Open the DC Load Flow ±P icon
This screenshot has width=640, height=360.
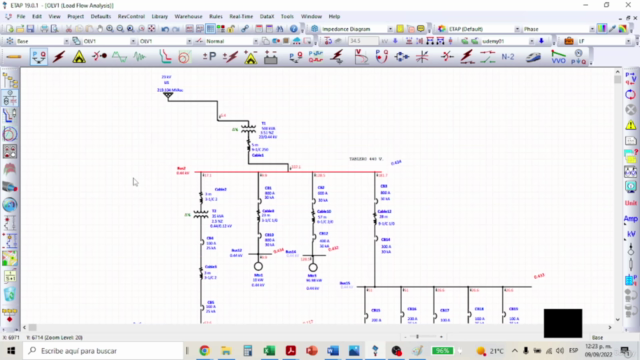tap(209, 57)
